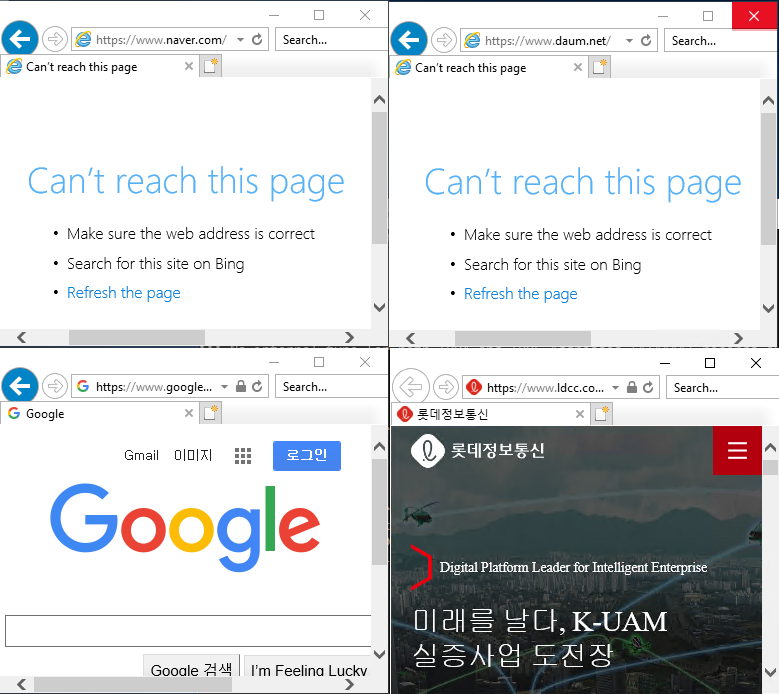Click the Google logo image
Screen dimensions: 779x694
coord(185,527)
